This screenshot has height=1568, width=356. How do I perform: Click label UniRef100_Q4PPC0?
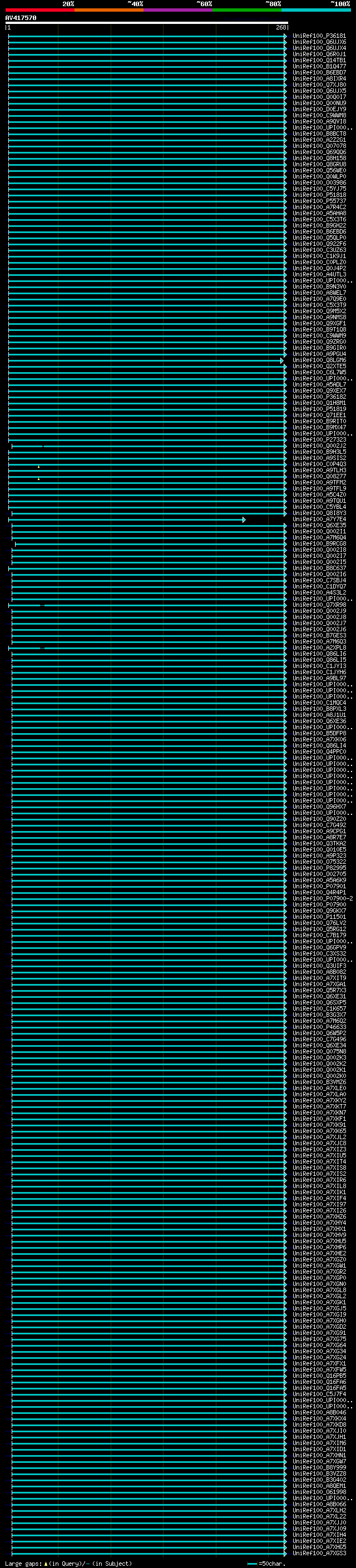coord(319,752)
